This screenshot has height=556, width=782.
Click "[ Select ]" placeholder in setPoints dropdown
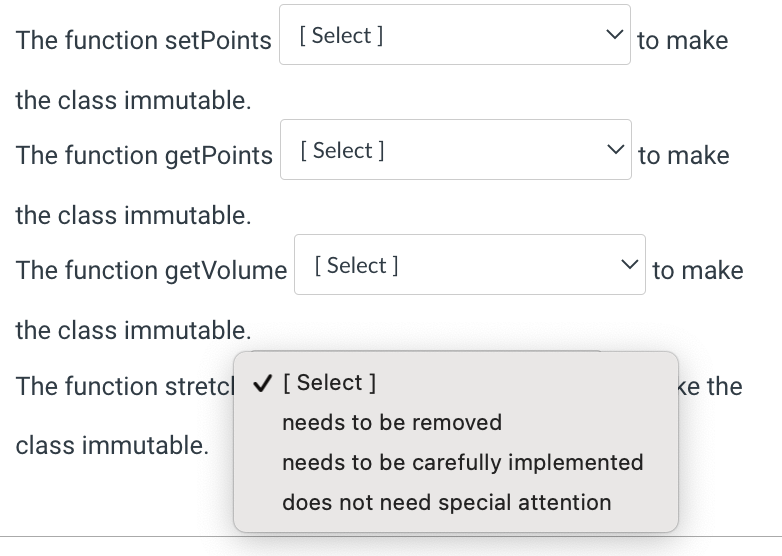click(342, 36)
